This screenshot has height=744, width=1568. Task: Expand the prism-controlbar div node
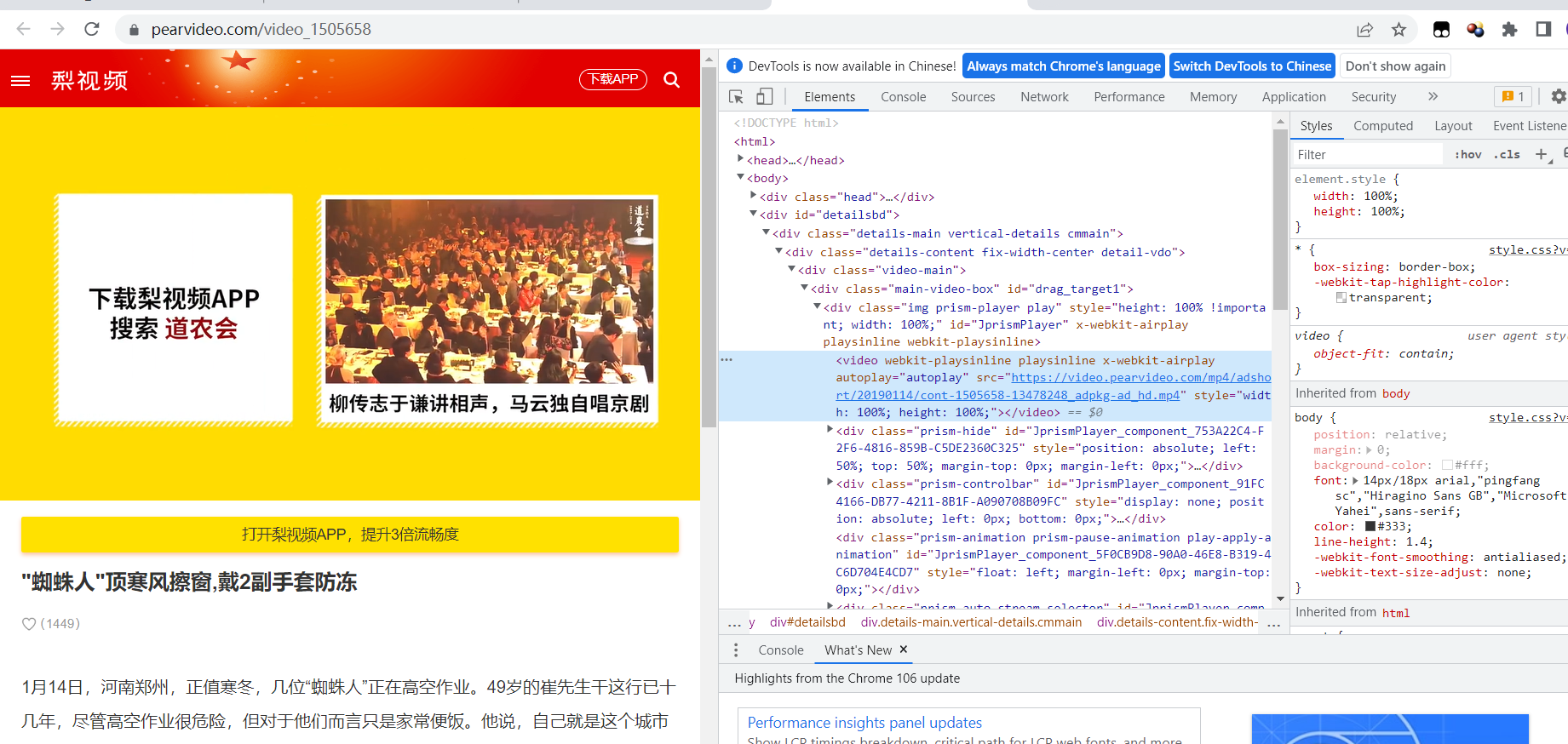pyautogui.click(x=830, y=483)
